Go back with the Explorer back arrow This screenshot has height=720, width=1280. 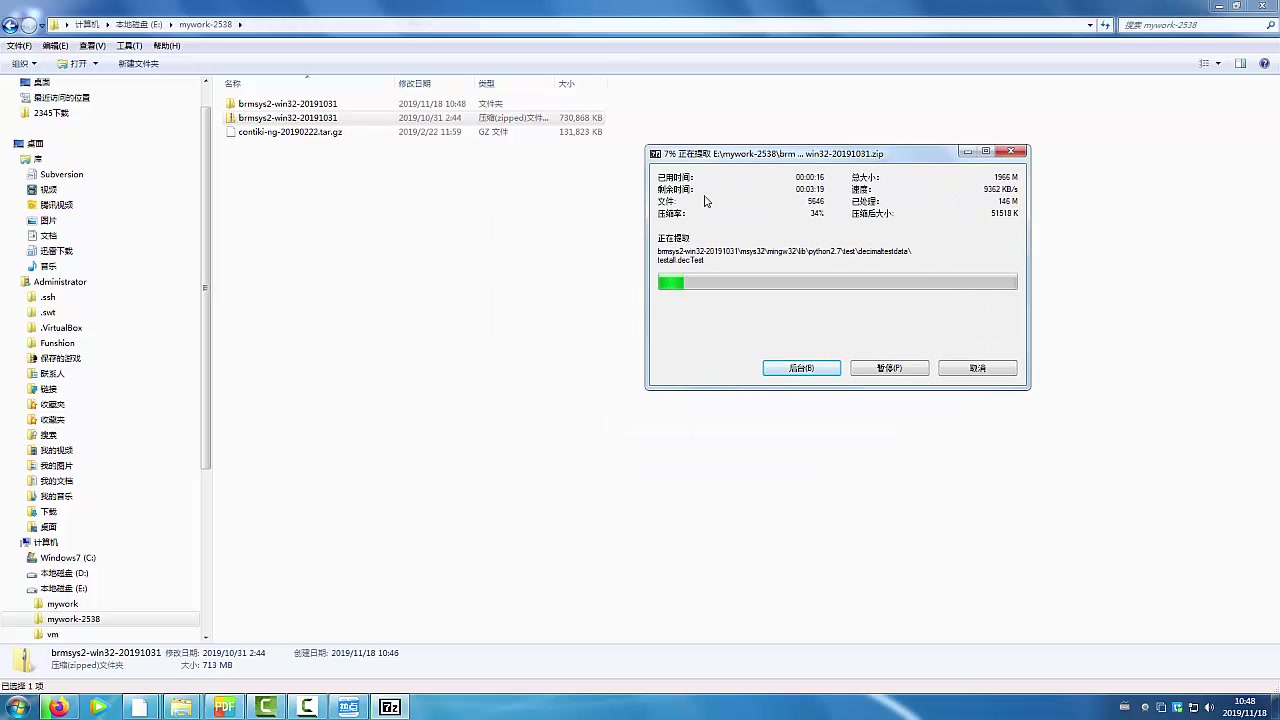pos(11,25)
